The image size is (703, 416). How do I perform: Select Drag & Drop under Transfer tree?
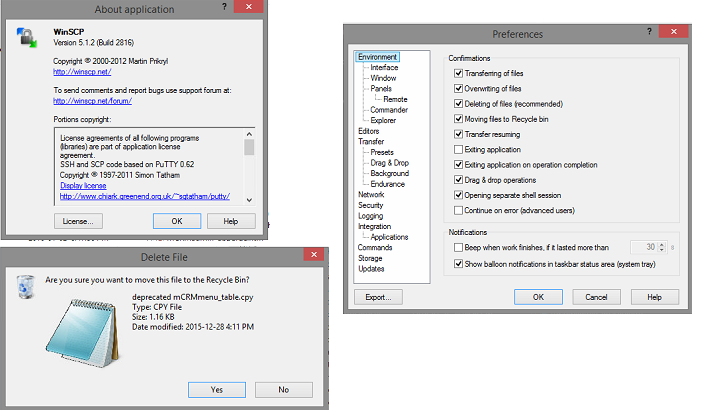(x=389, y=162)
